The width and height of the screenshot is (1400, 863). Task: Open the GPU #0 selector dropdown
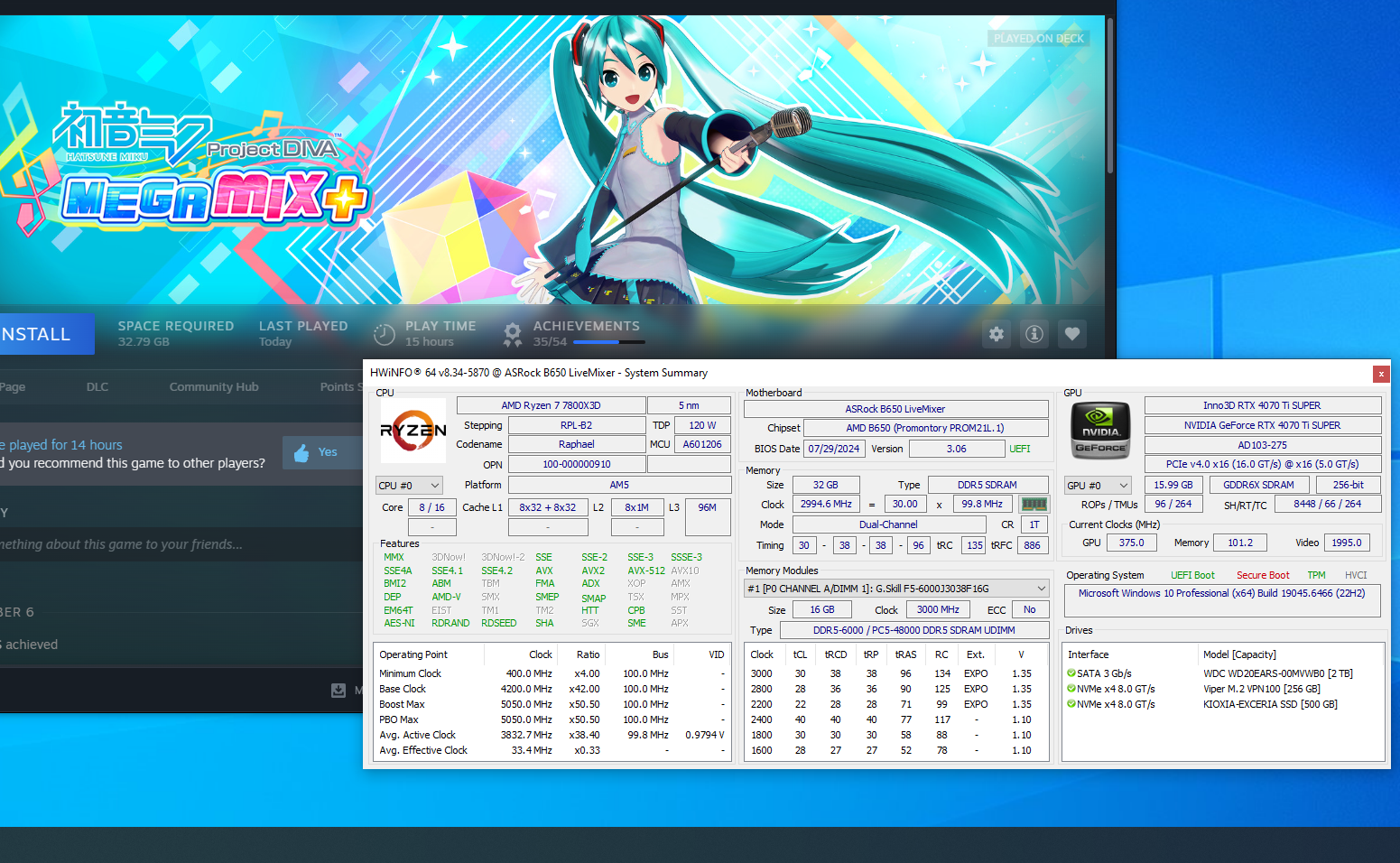1099,485
